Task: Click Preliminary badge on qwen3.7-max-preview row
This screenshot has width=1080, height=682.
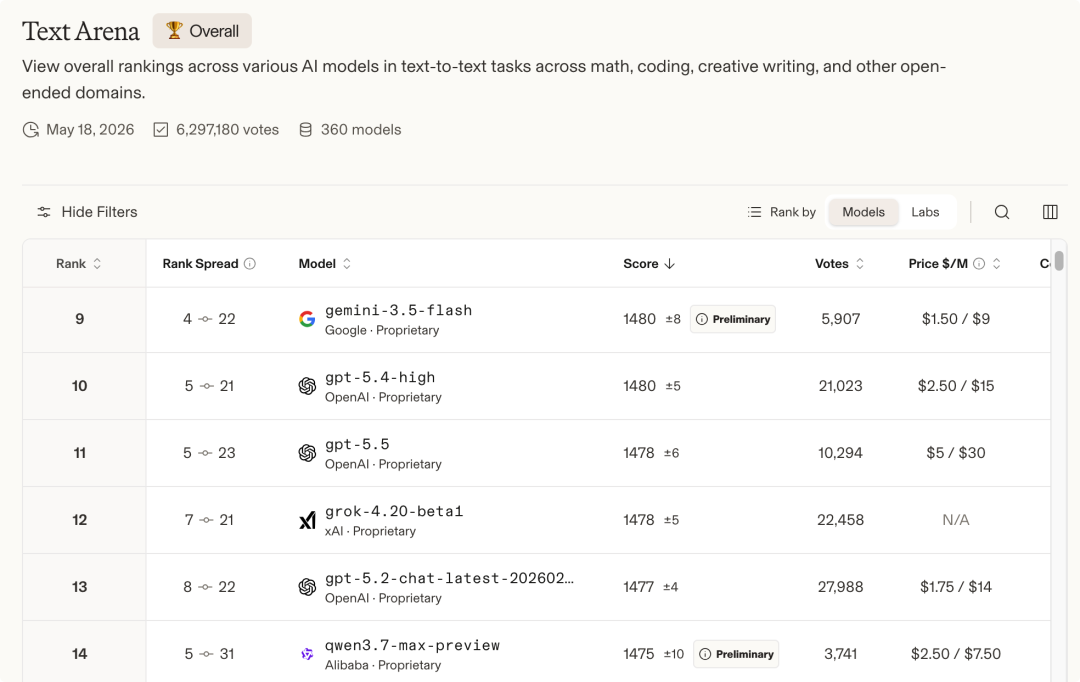Action: tap(736, 654)
